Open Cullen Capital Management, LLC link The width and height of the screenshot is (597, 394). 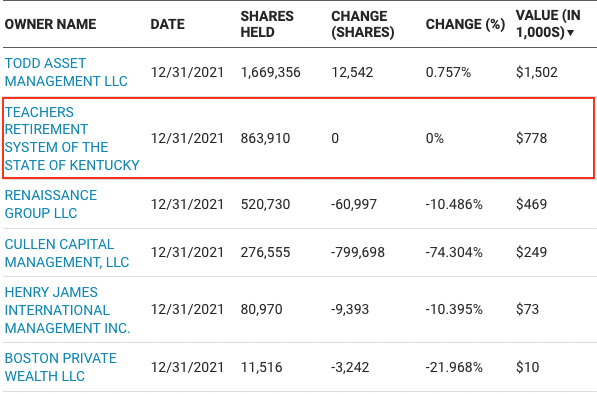coord(67,253)
